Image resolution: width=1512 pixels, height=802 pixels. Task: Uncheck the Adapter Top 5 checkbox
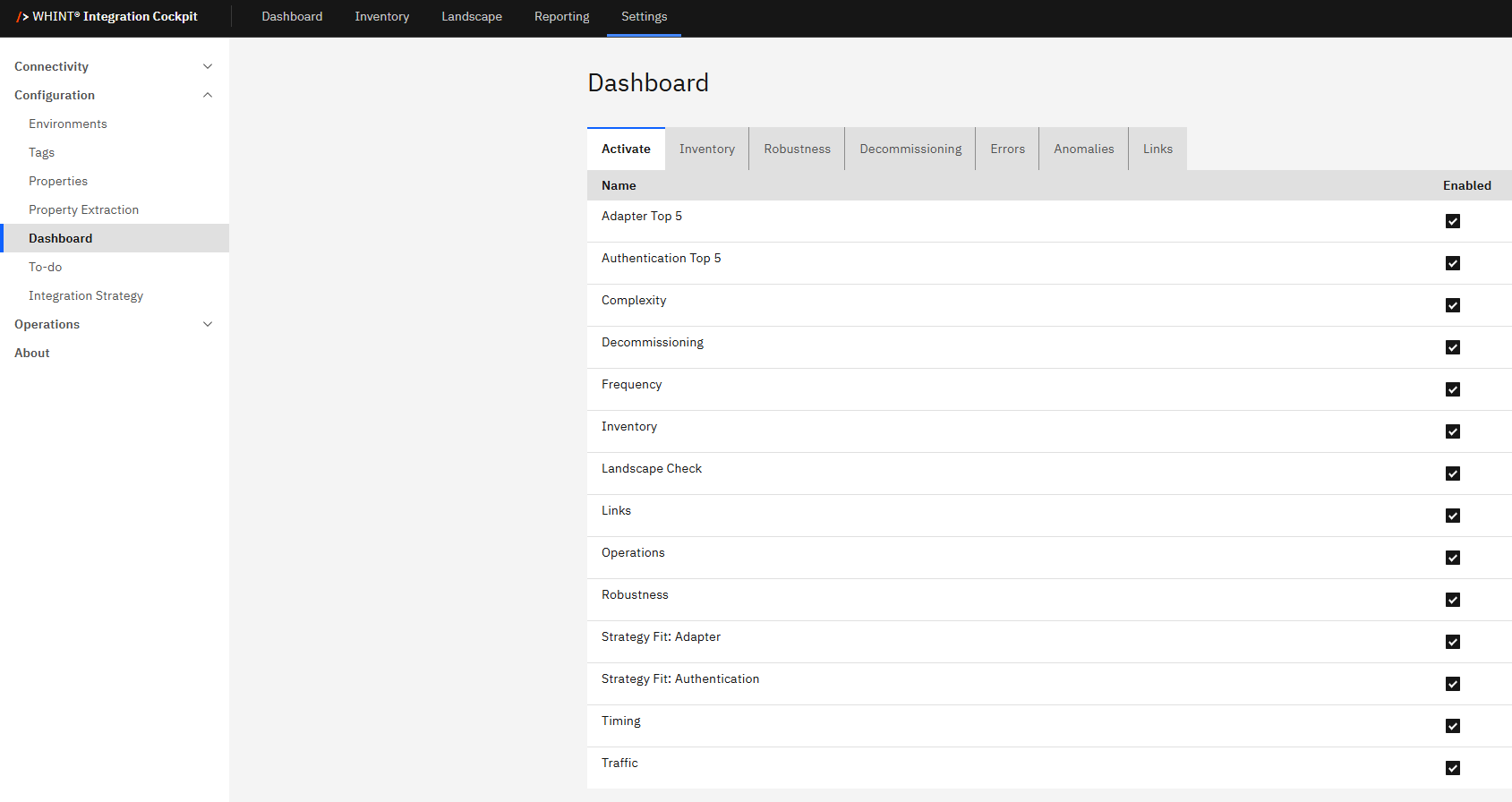pyautogui.click(x=1452, y=221)
